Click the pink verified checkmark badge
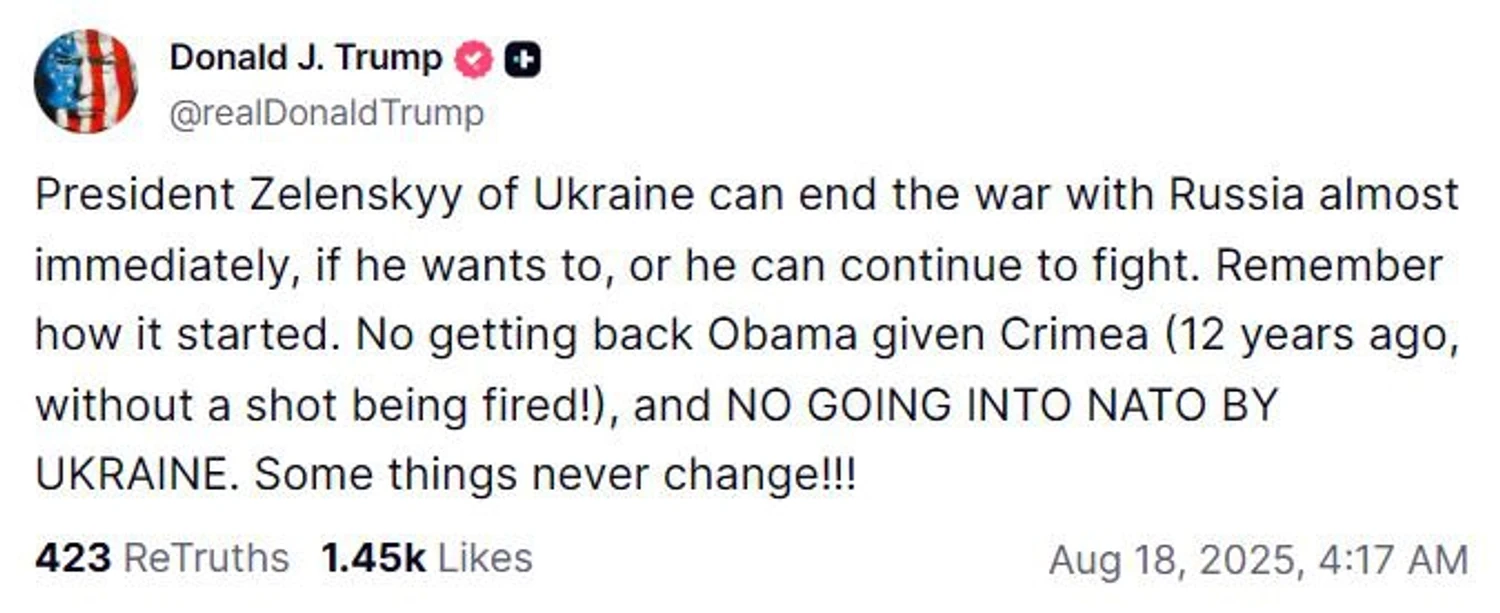Viewport: 1500px width, 613px height. [474, 61]
